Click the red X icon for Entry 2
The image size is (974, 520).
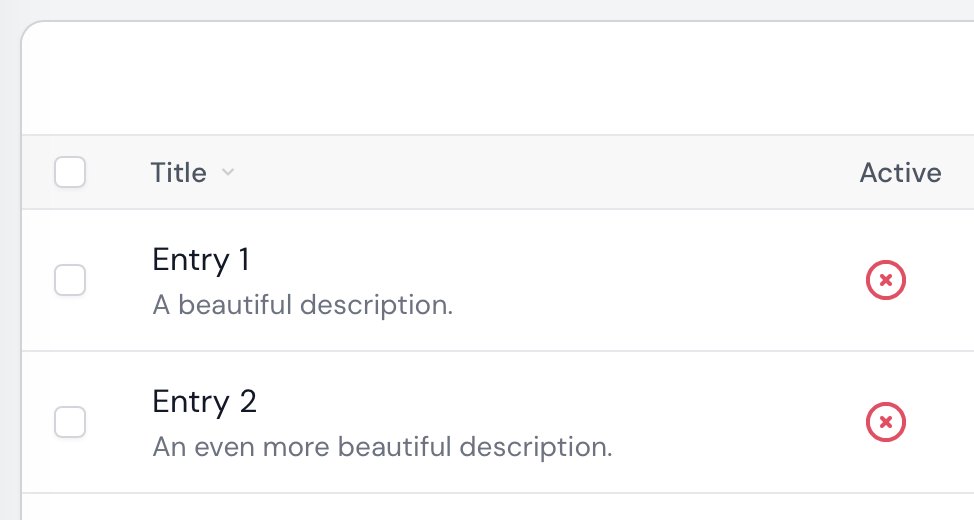[886, 422]
